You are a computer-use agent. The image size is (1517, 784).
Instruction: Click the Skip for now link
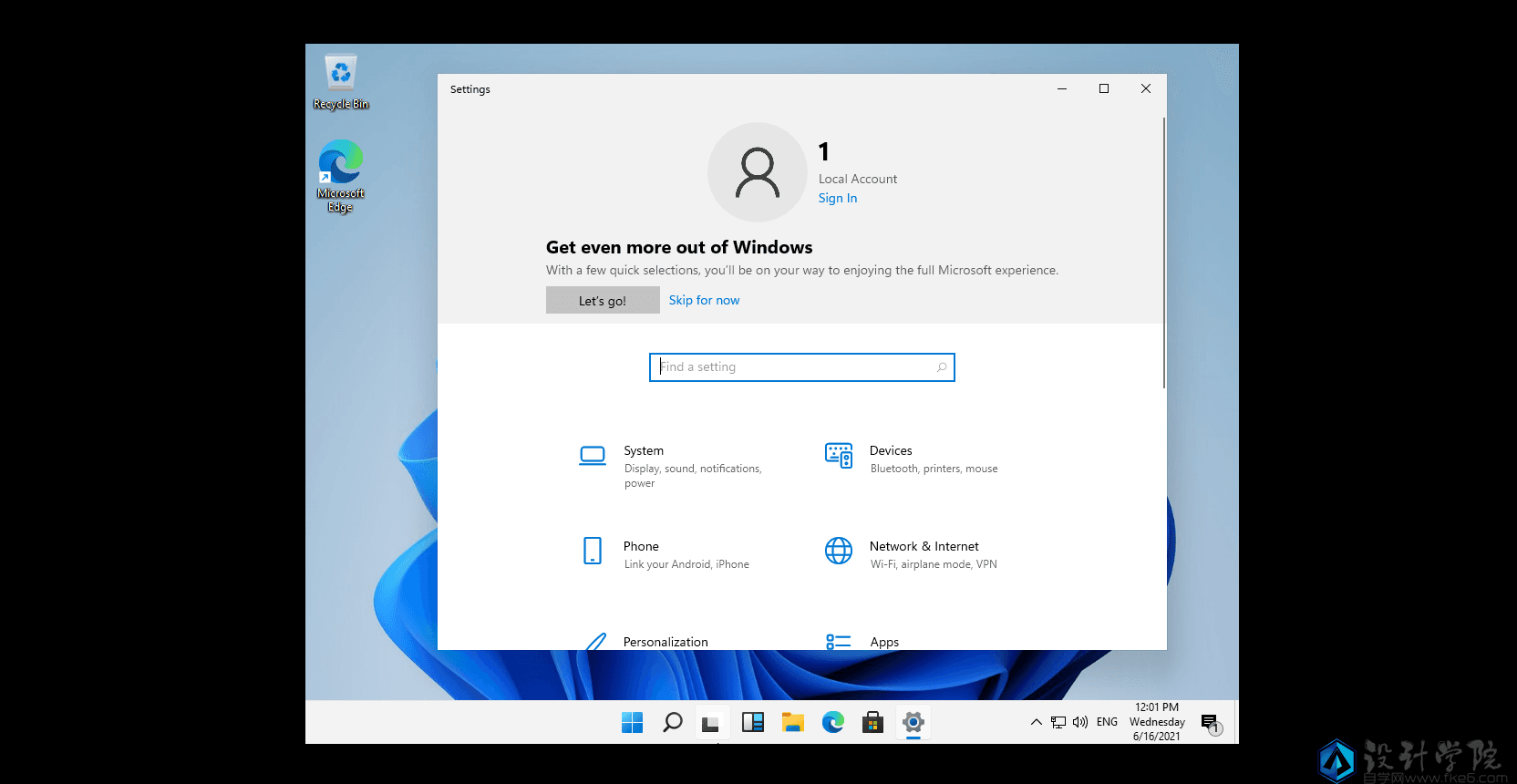click(704, 300)
